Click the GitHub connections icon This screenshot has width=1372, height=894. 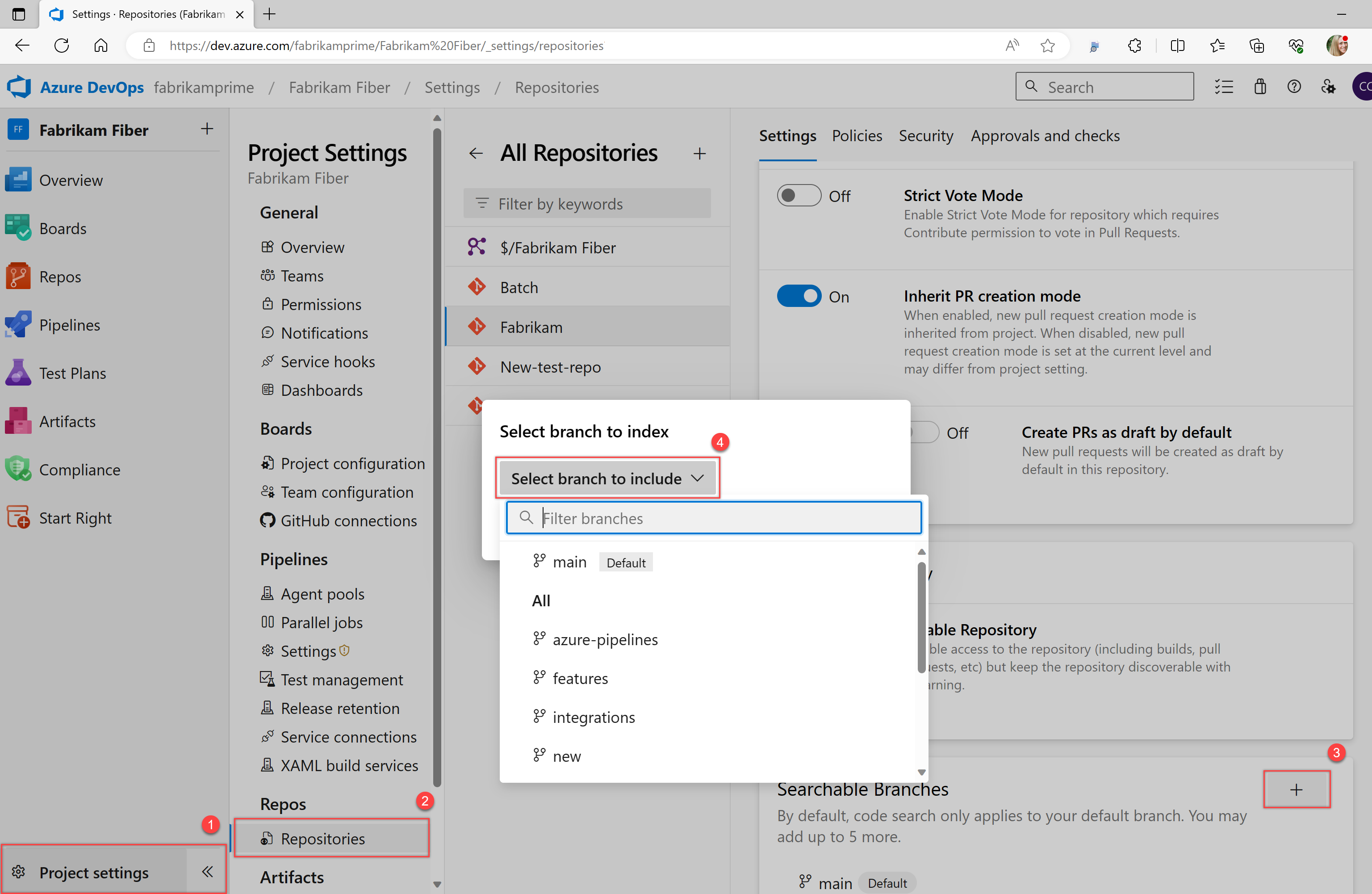(x=267, y=521)
